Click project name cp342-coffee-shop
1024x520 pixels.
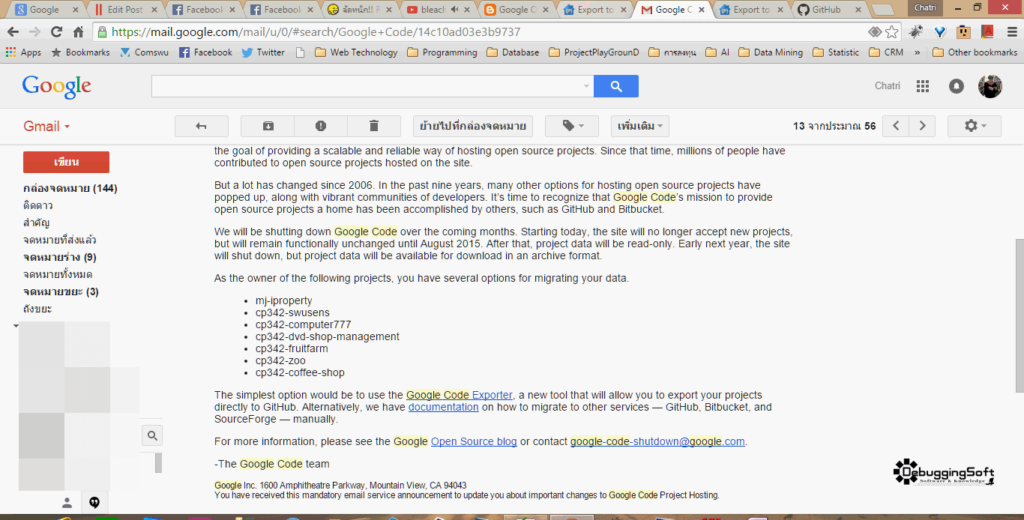click(300, 372)
